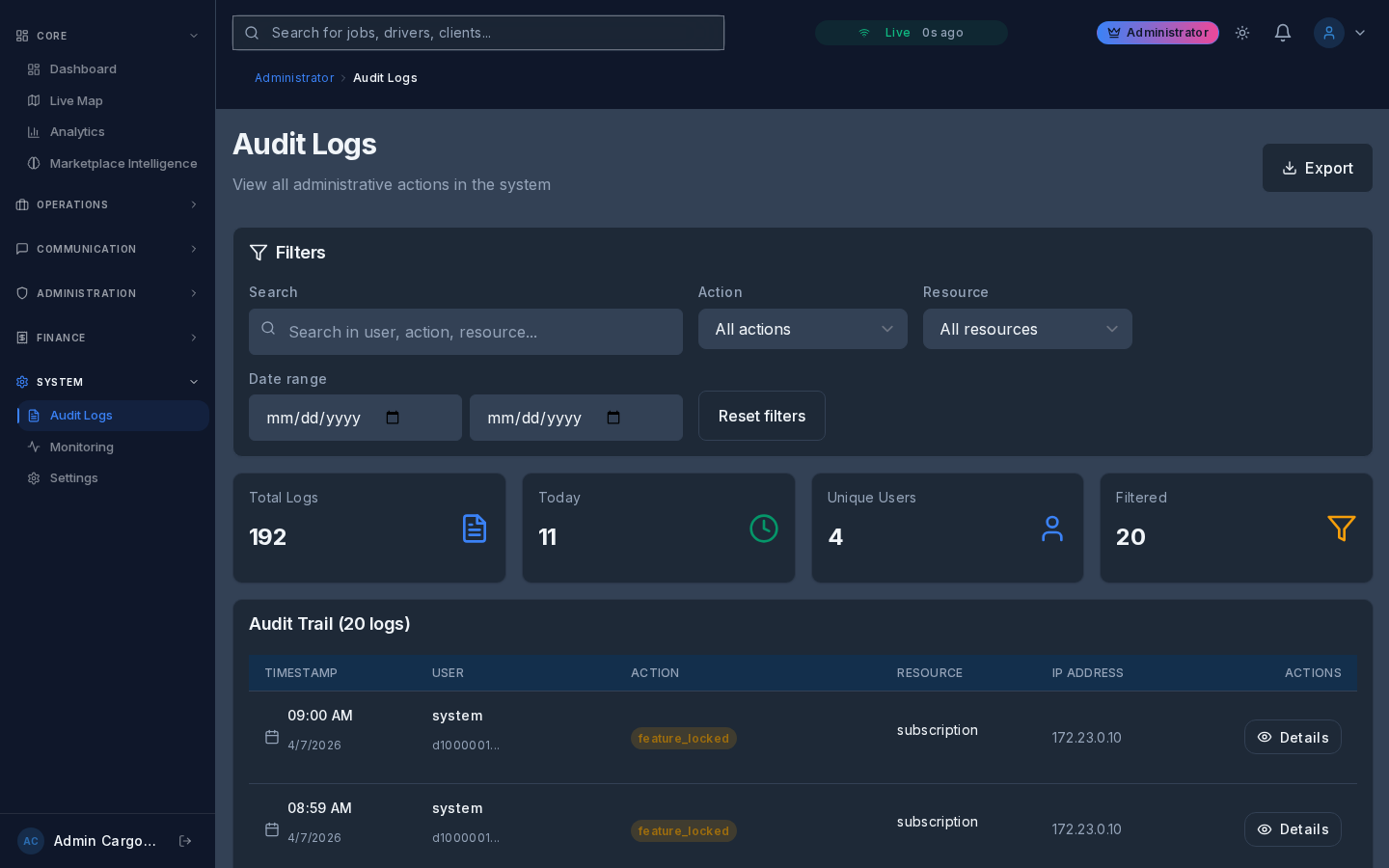Viewport: 1389px width, 868px height.
Task: Open the All resources dropdown
Action: [1026, 329]
